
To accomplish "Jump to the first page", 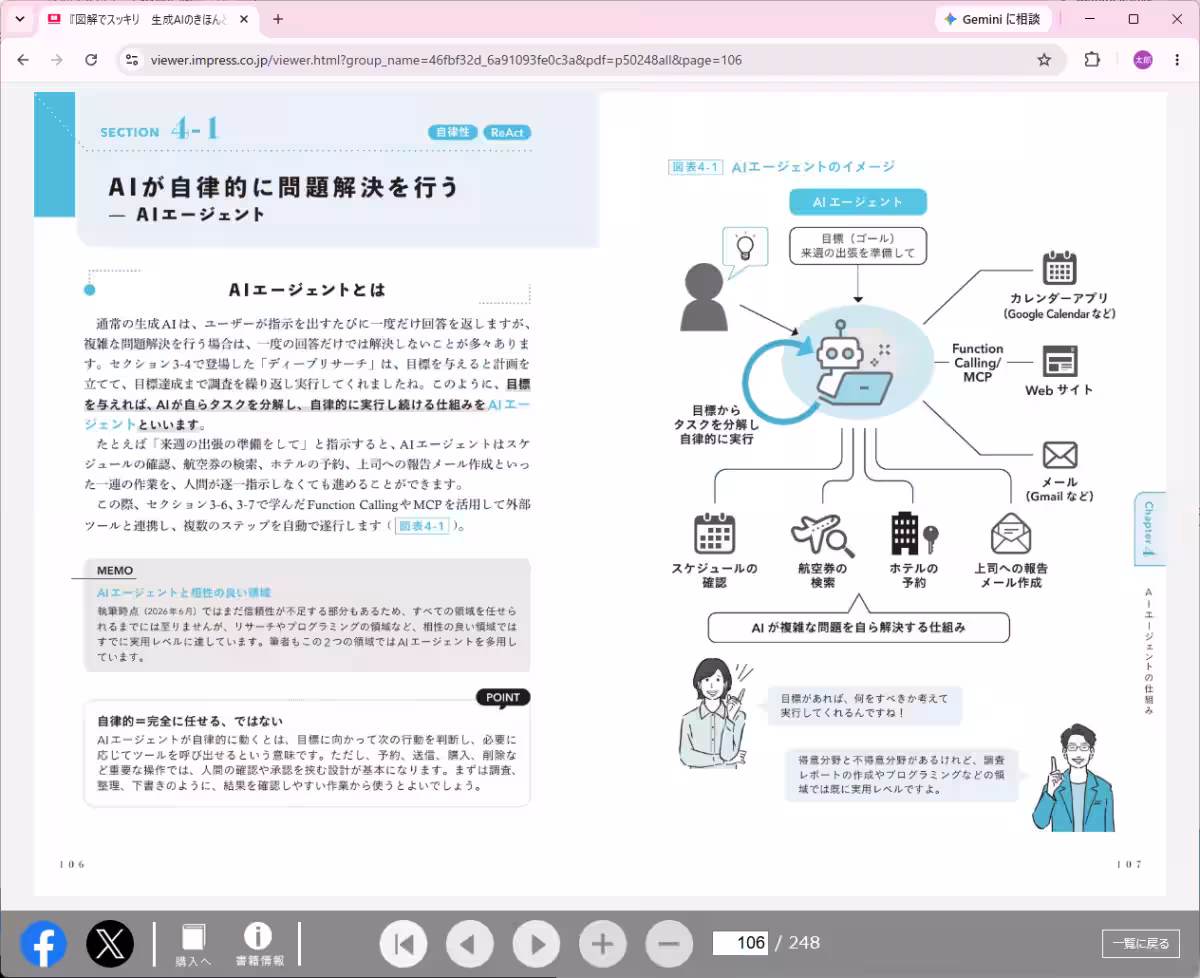I will click(403, 943).
